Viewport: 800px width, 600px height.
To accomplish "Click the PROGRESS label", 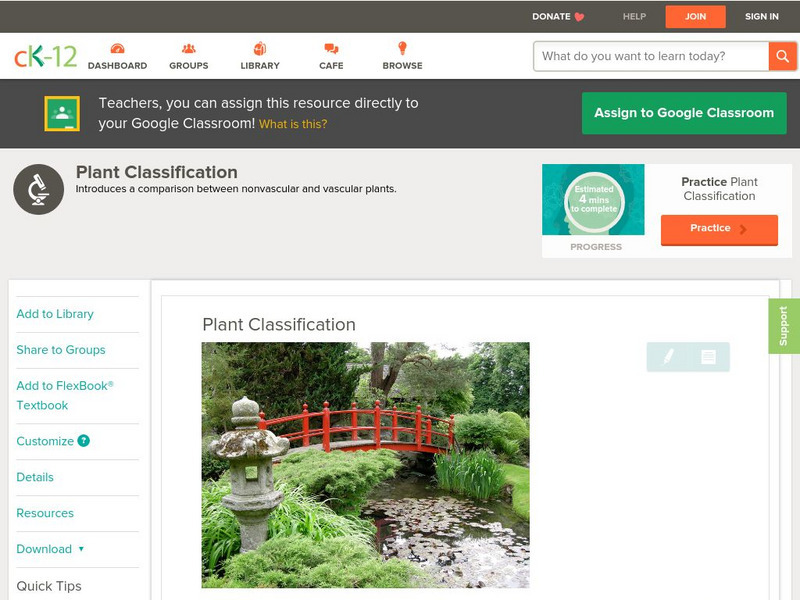I will 595,247.
